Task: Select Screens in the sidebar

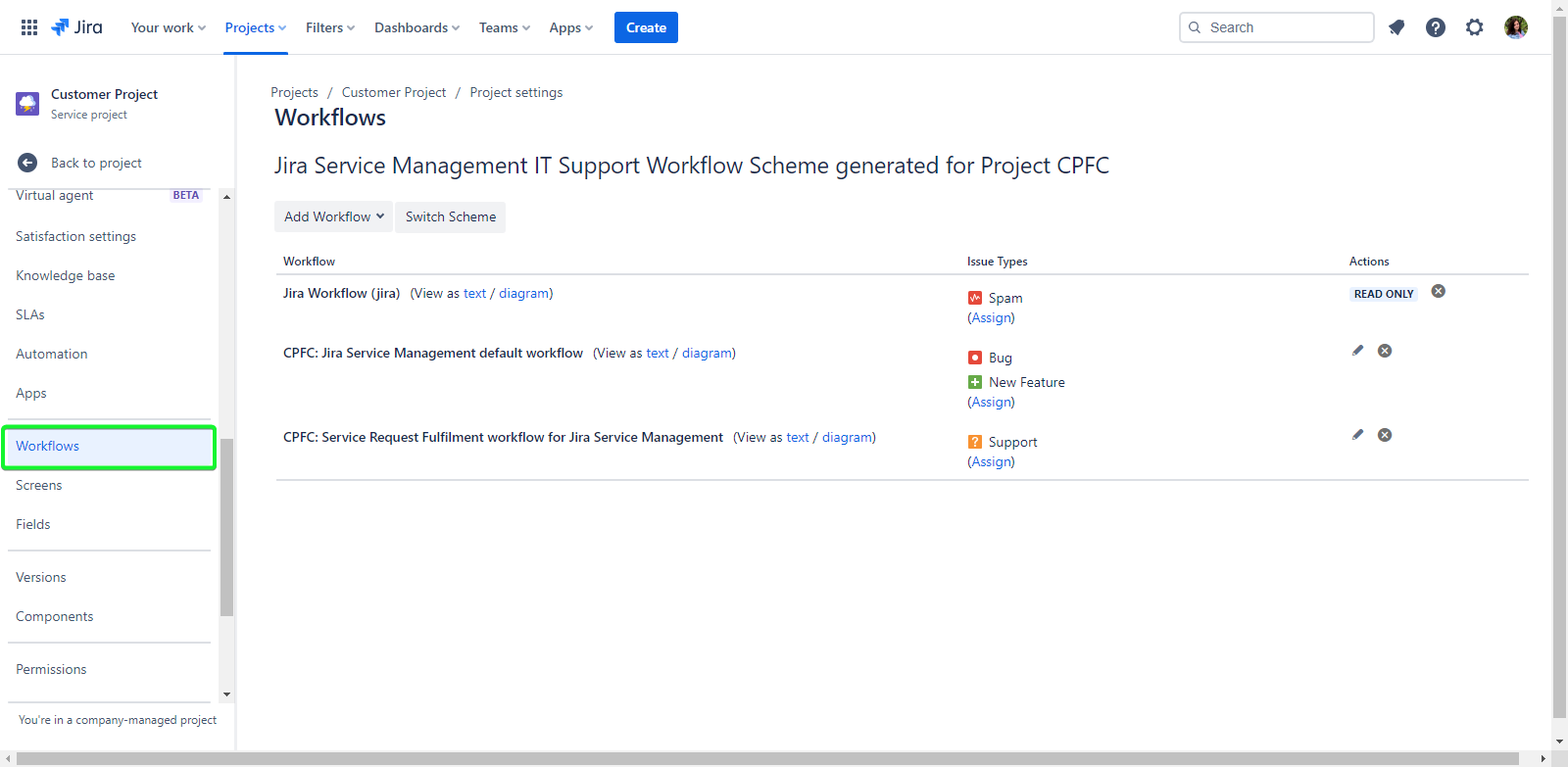Action: 39,485
